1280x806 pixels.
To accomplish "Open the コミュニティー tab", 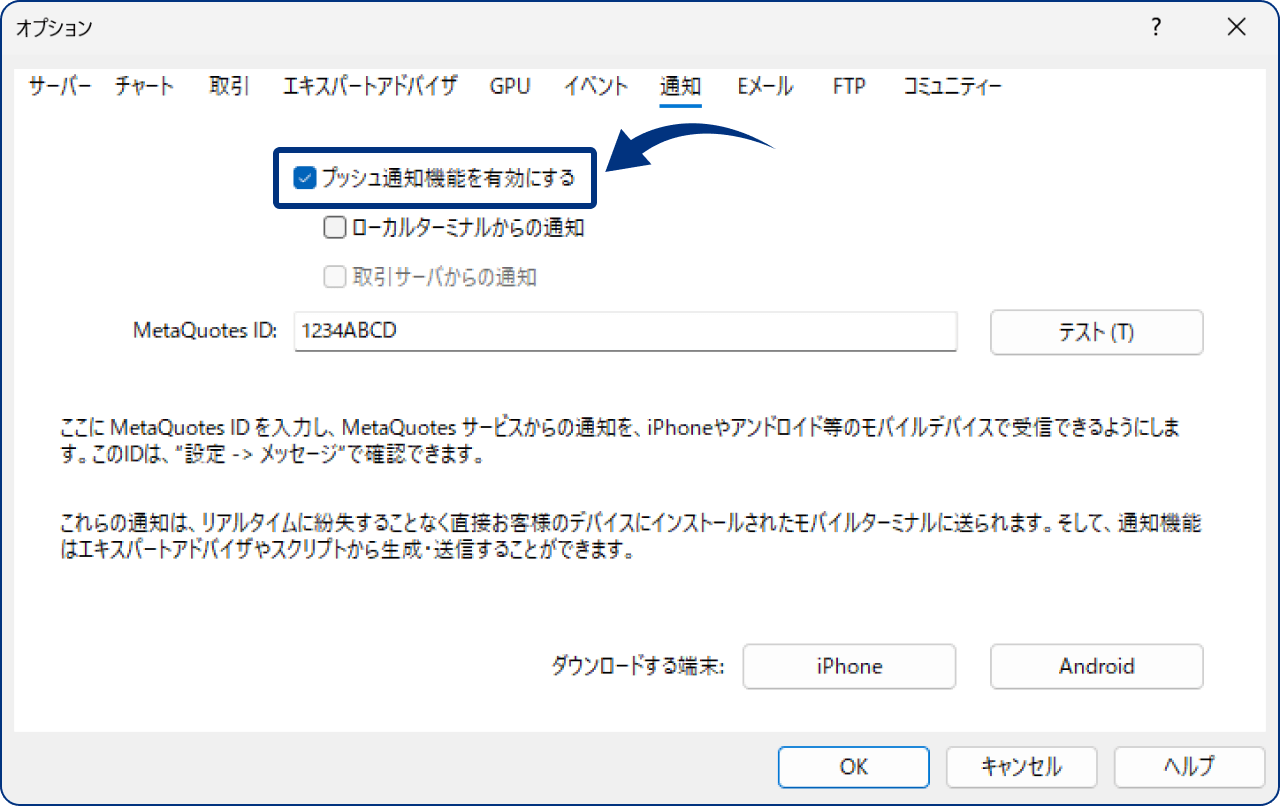I will tap(950, 87).
